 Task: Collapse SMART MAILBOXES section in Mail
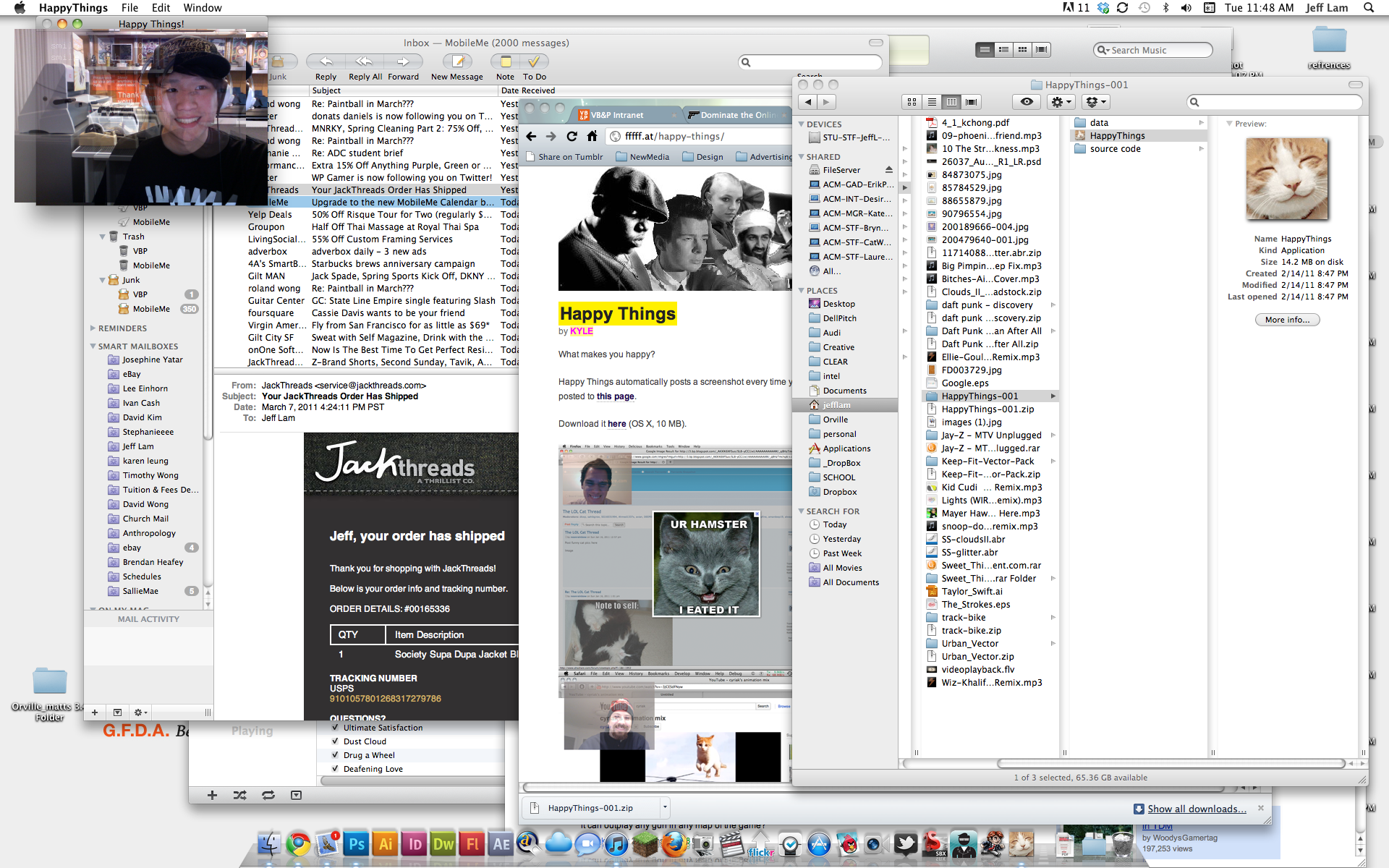(93, 346)
